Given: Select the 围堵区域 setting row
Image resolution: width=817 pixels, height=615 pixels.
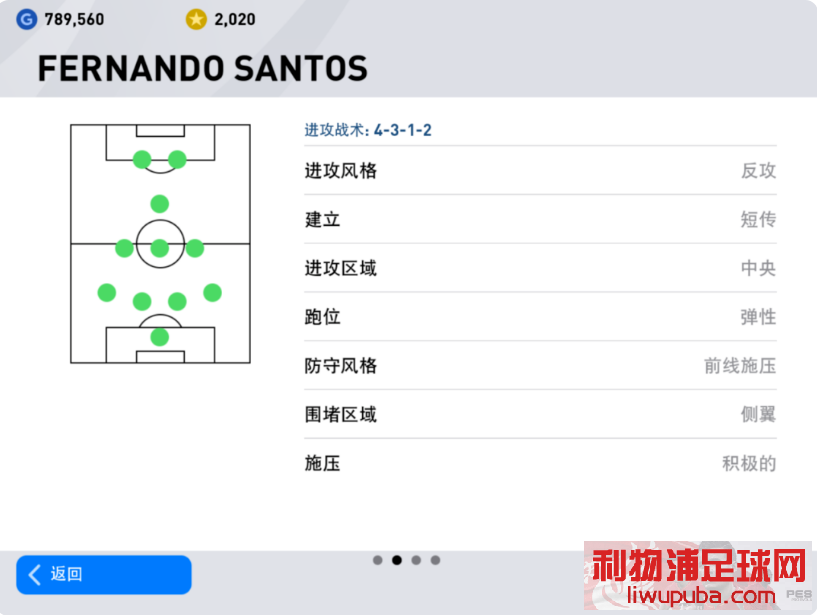Looking at the screenshot, I should (x=540, y=414).
